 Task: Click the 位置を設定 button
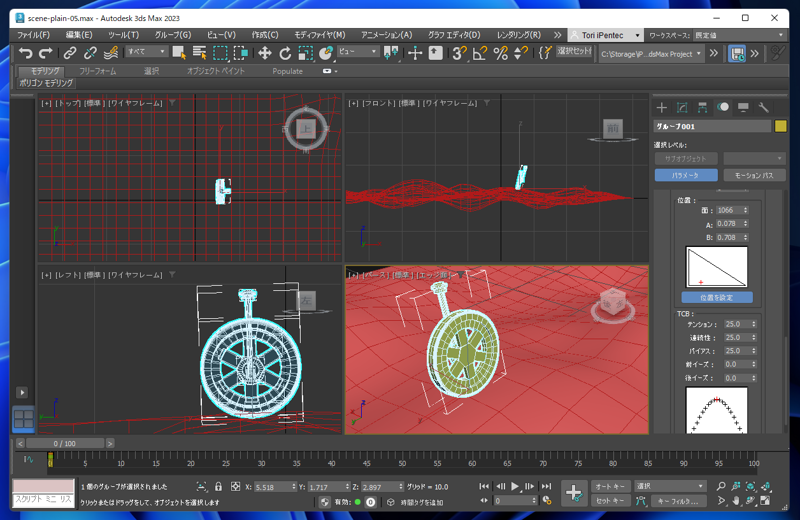click(x=717, y=298)
